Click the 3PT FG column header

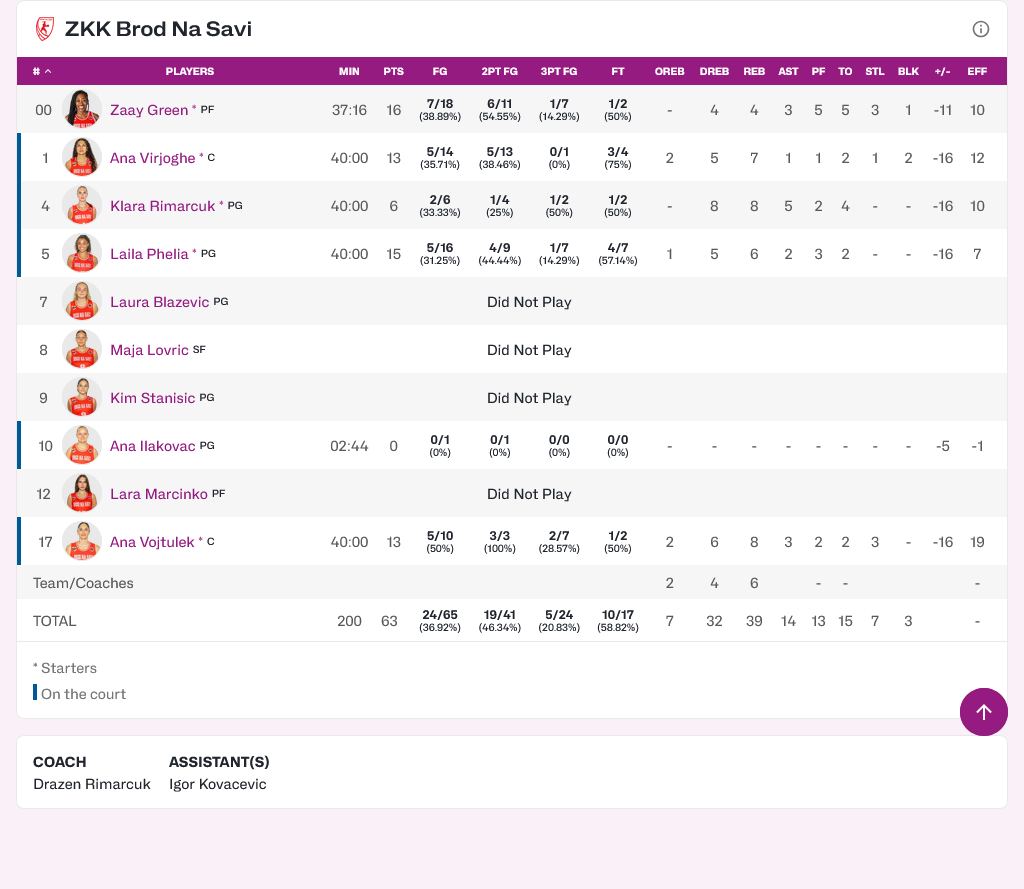click(x=558, y=71)
